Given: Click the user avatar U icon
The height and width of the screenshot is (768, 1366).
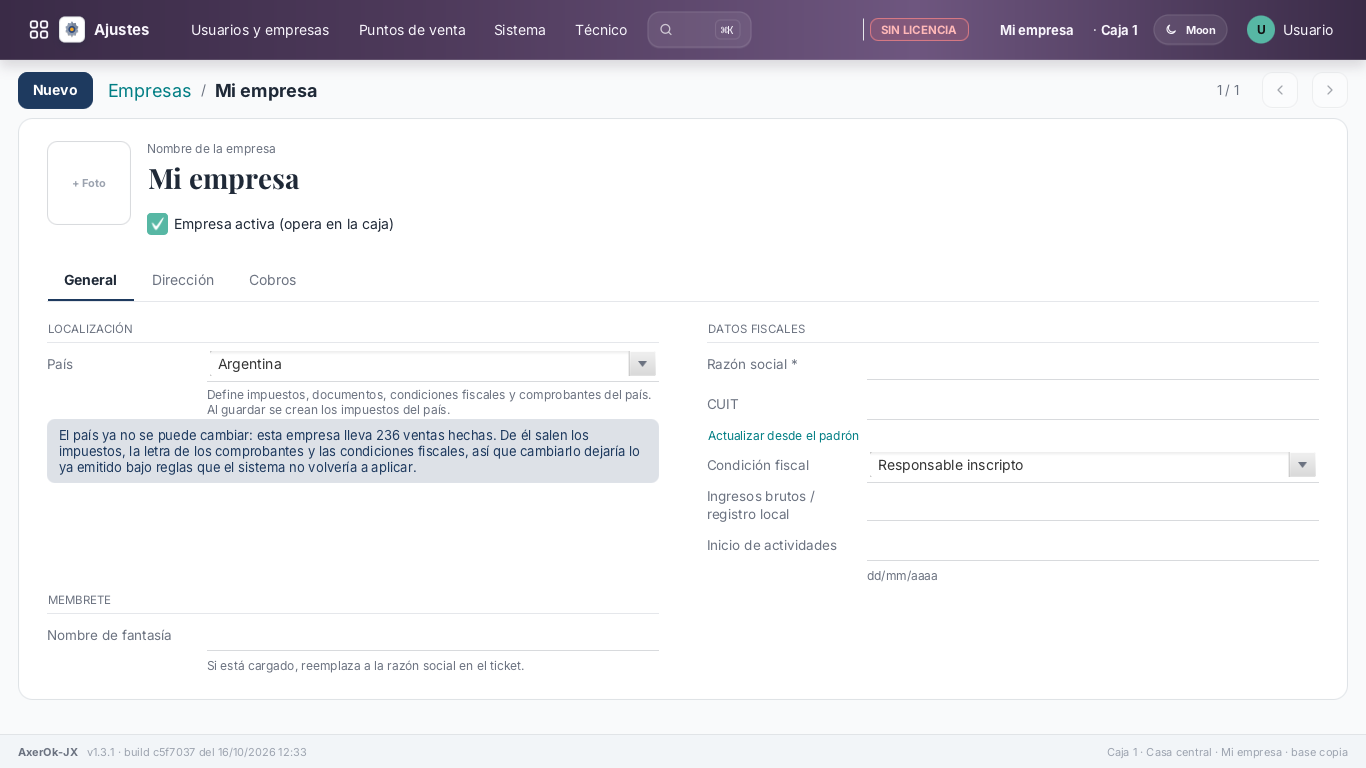Looking at the screenshot, I should click(x=1261, y=30).
